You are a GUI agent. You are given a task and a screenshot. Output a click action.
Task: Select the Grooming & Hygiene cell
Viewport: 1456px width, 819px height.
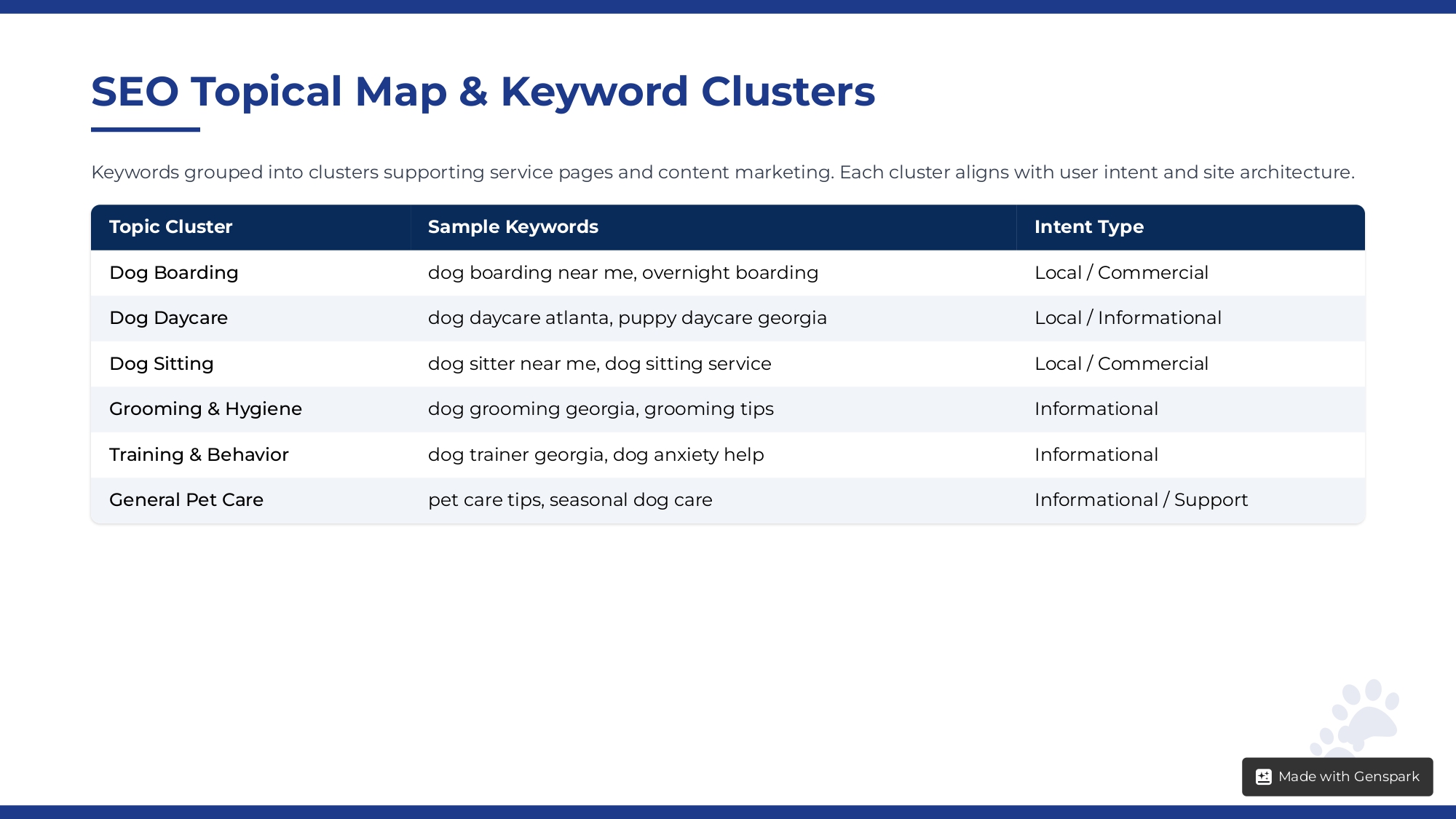(x=205, y=409)
